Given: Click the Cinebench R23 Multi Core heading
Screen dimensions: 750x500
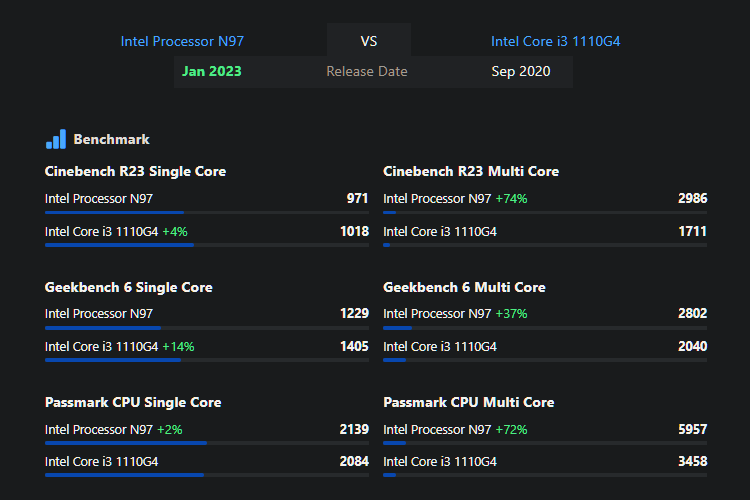Looking at the screenshot, I should click(471, 171).
